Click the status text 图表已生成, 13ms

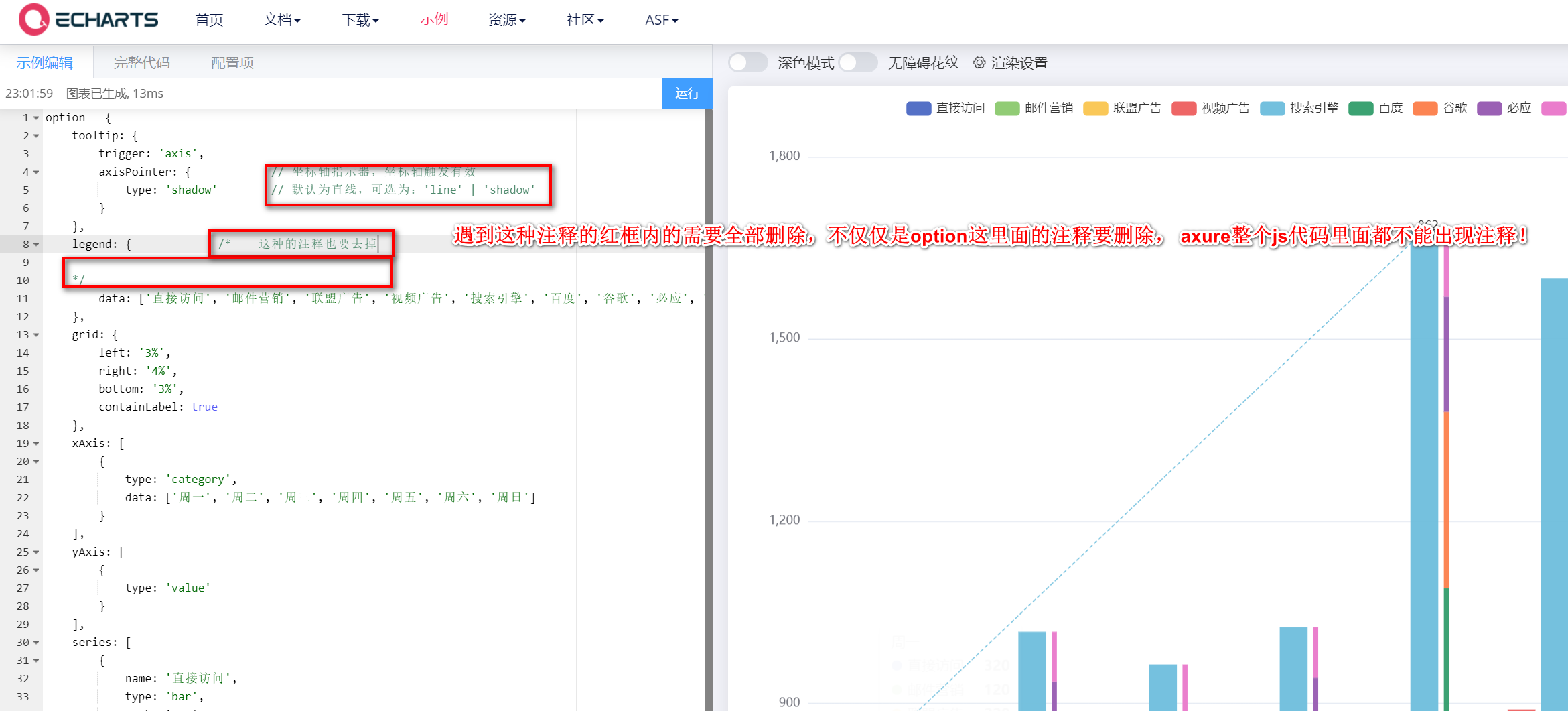[x=115, y=93]
